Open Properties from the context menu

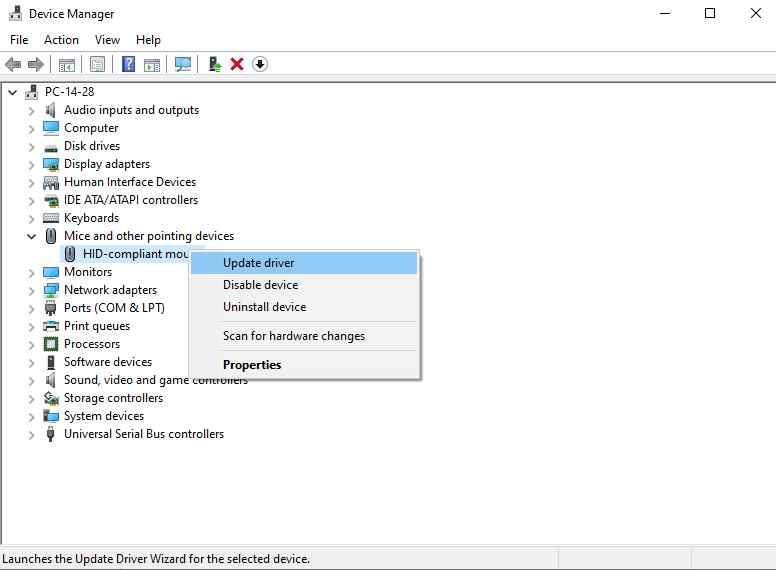coord(304,365)
